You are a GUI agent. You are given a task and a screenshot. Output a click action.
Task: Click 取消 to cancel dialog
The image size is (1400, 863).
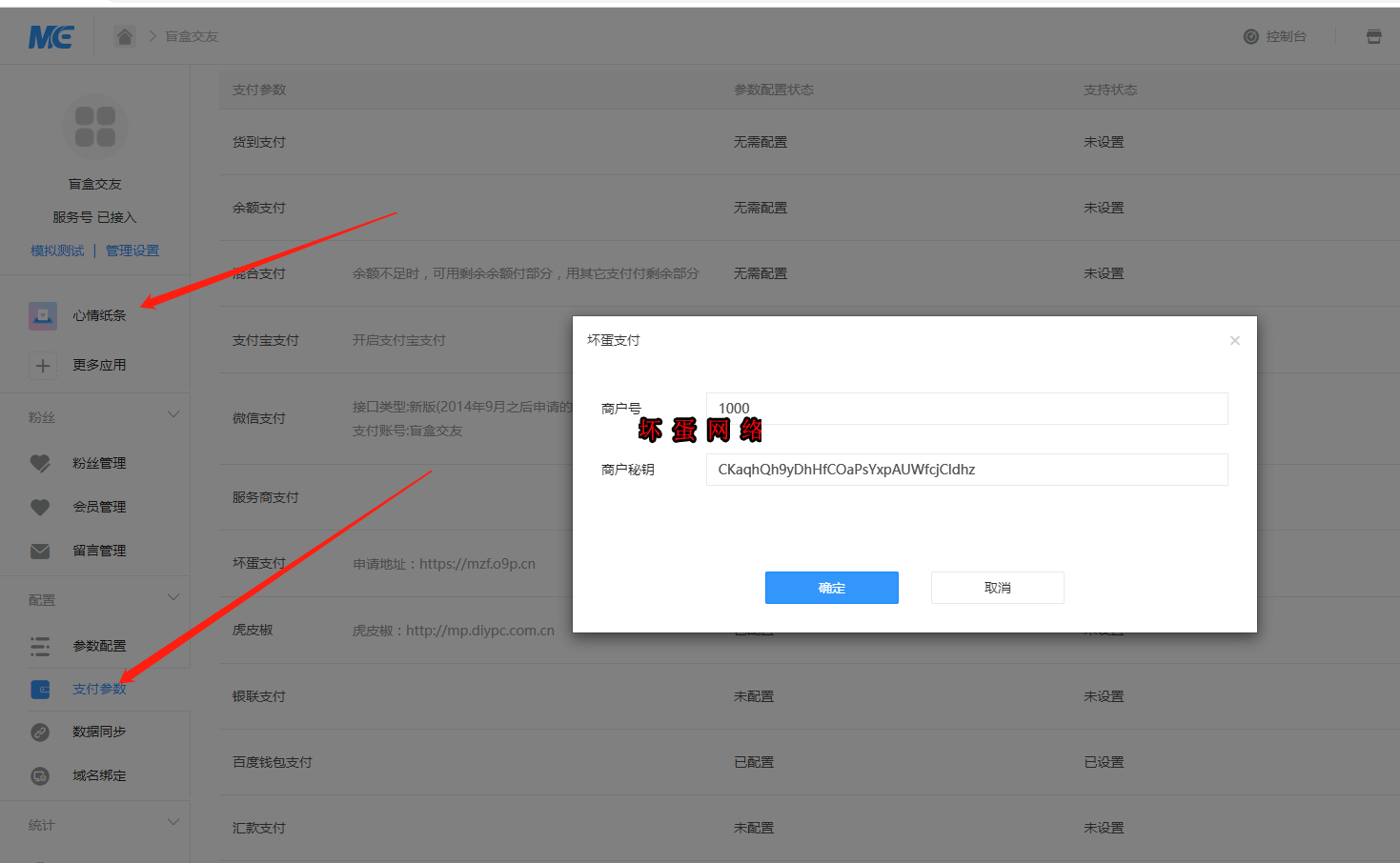(997, 588)
